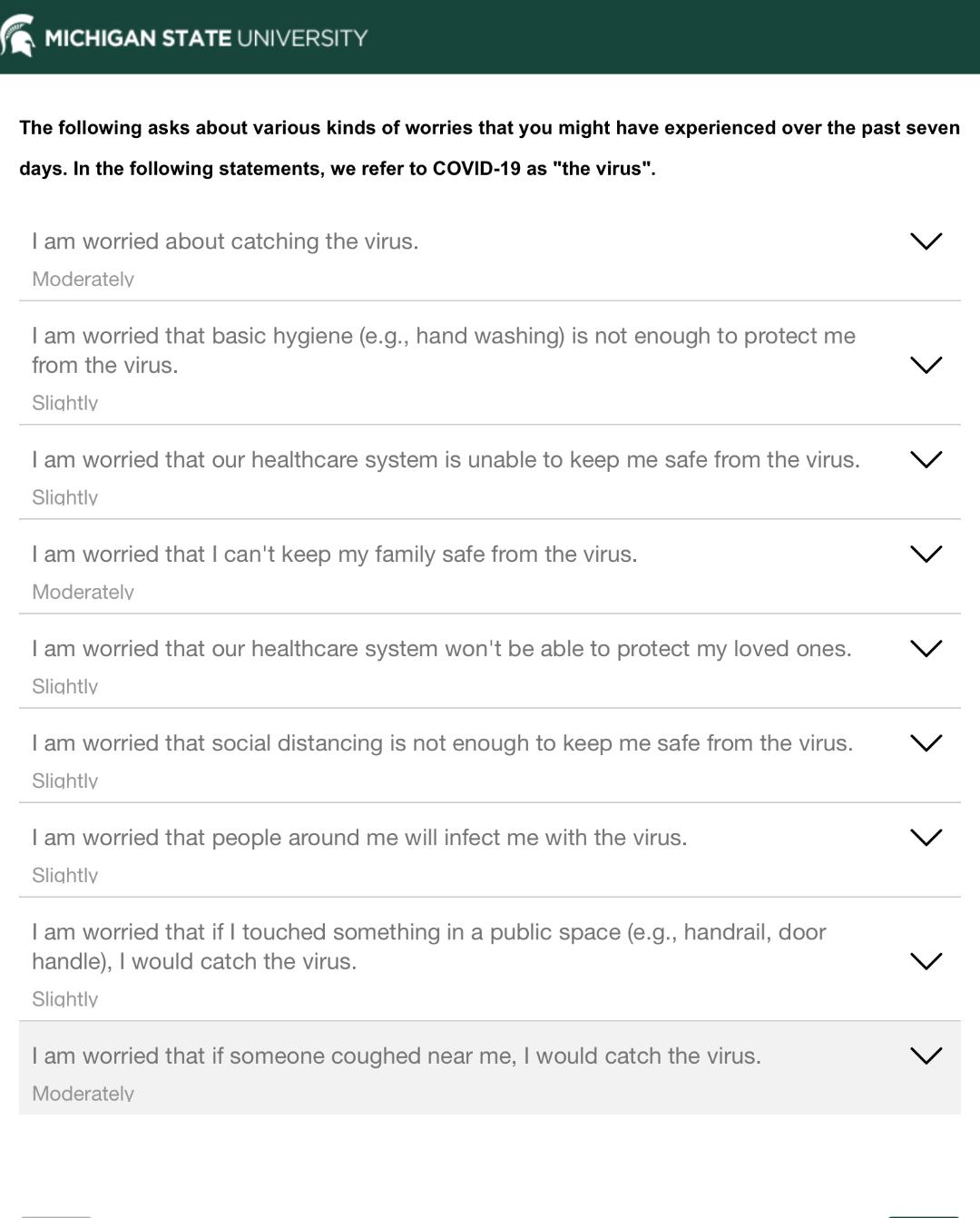The image size is (980, 1218).
Task: Open the 'Slightly' answer under the basic hygiene statement
Action: click(65, 403)
